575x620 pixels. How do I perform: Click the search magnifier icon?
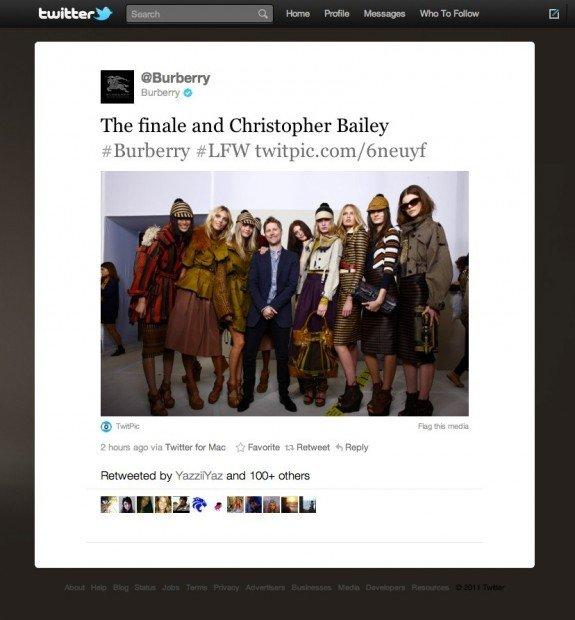pos(263,14)
